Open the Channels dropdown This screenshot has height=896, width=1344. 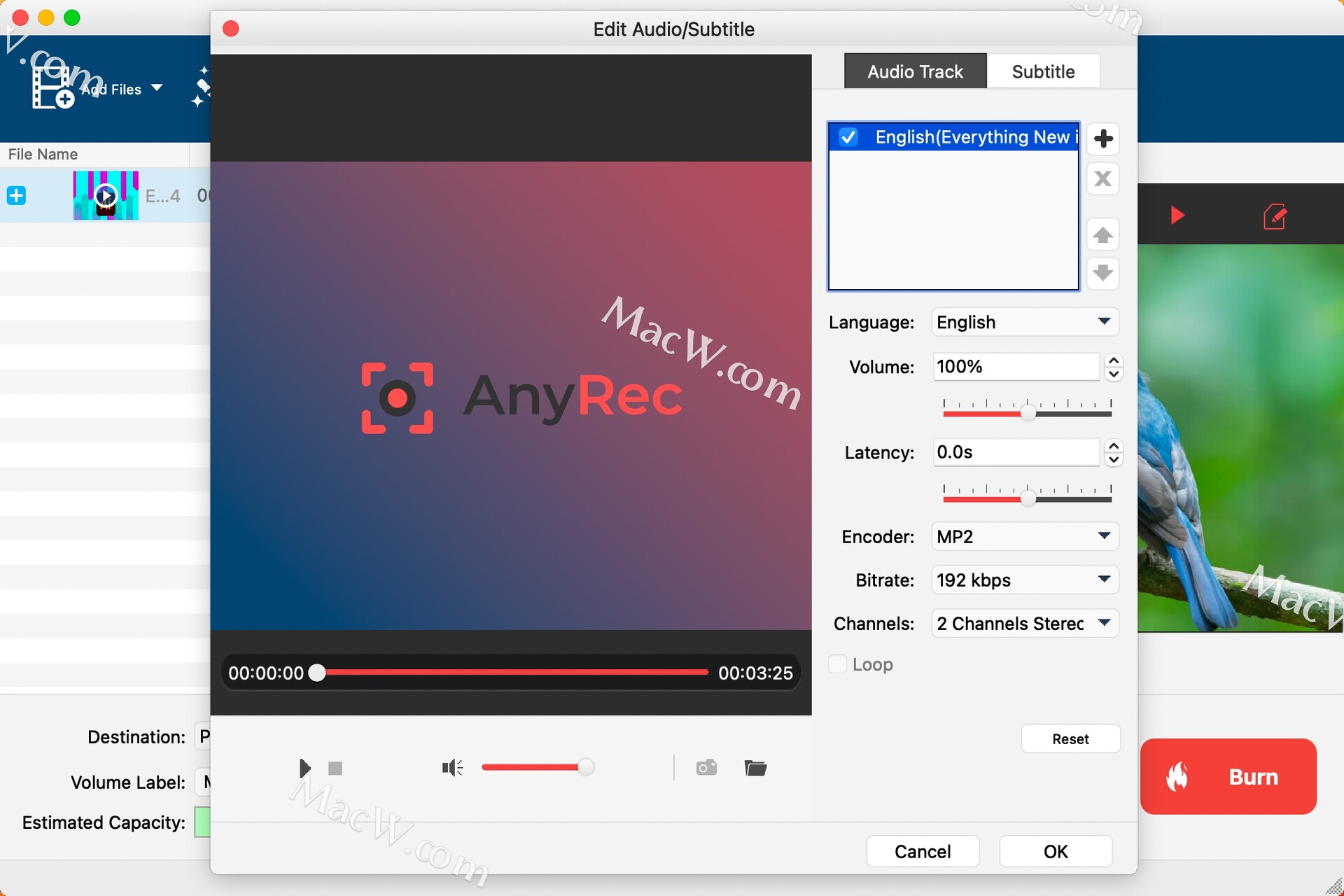pyautogui.click(x=1025, y=624)
